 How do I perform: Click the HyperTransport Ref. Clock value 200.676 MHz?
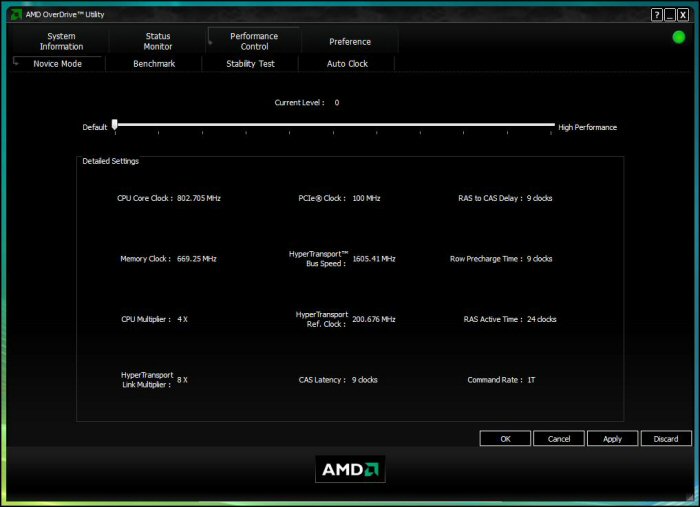(374, 320)
